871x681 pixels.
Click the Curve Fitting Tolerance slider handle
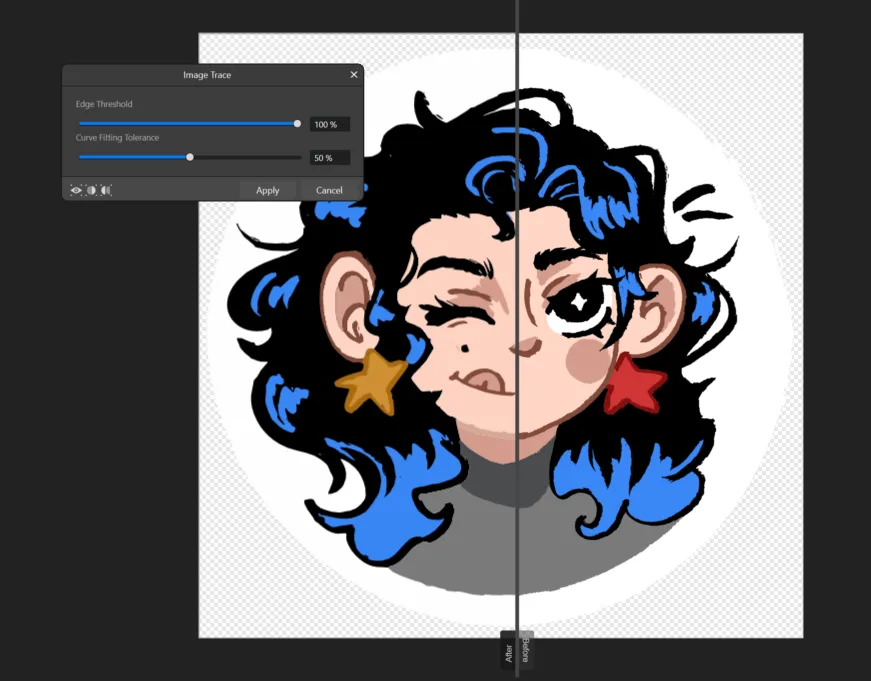(190, 157)
